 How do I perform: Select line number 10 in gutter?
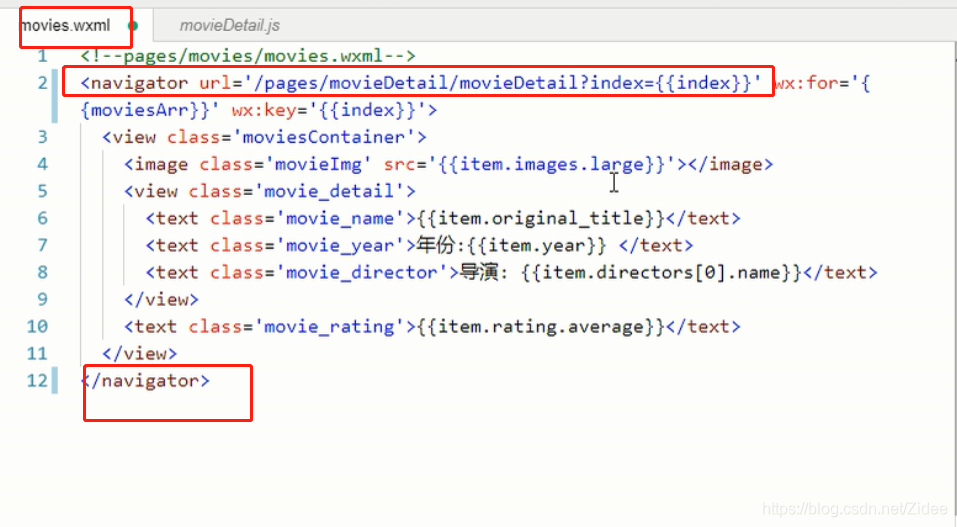coord(37,326)
